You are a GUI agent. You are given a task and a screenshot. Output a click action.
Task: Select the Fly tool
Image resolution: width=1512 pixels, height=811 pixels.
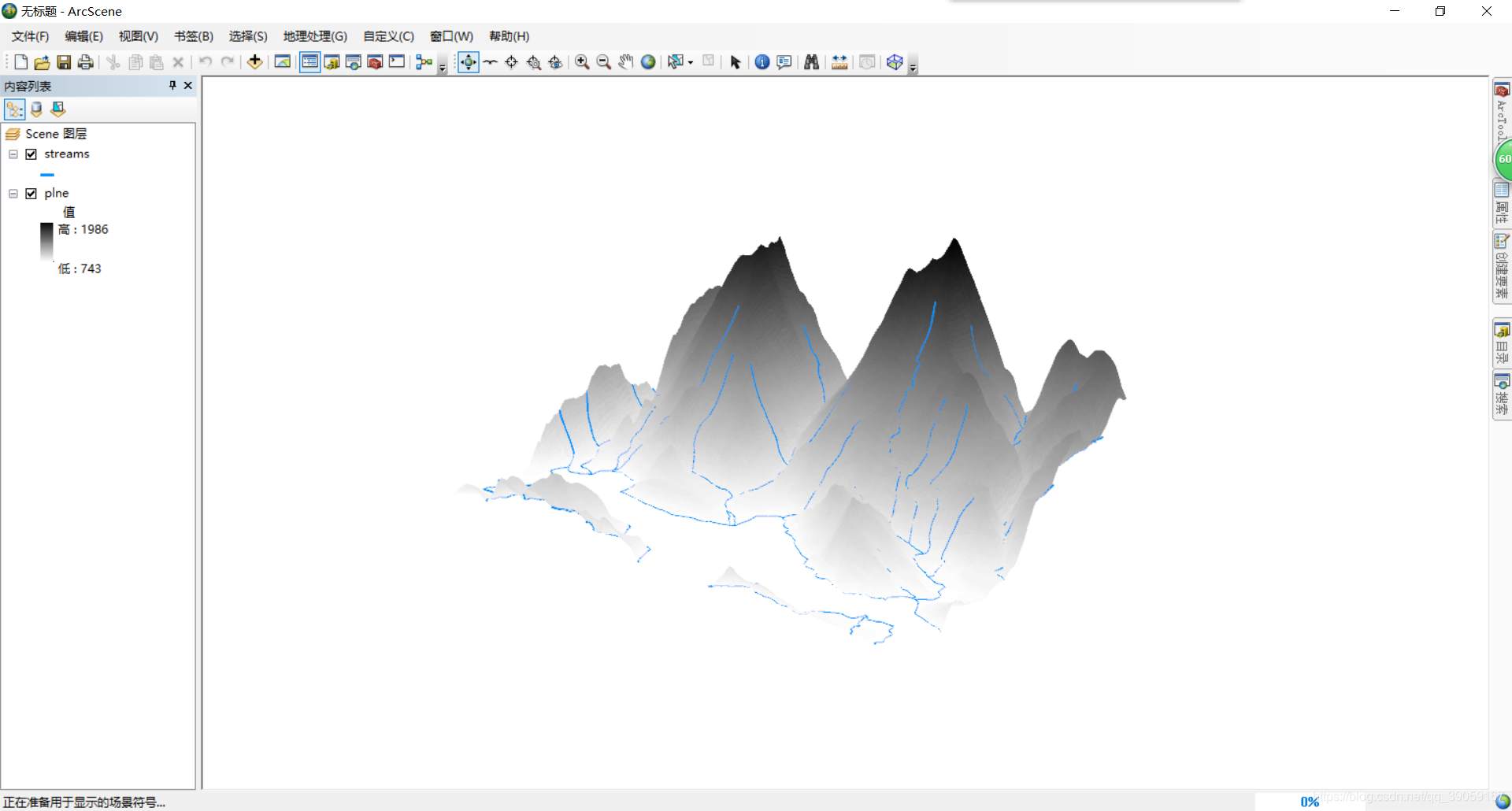pos(490,62)
